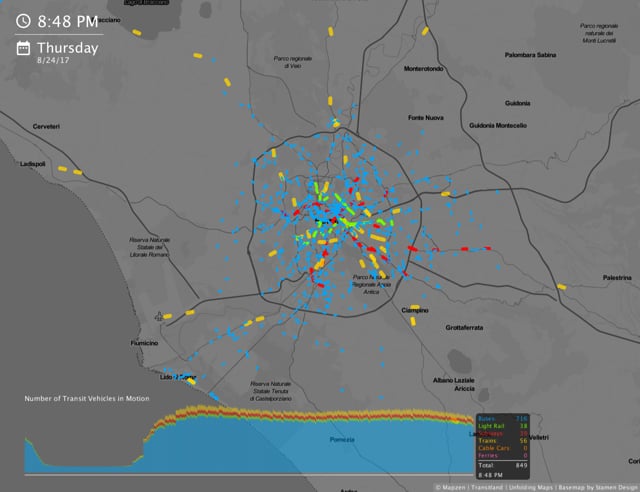Click the Palestrina map label
Image resolution: width=640 pixels, height=492 pixels.
[617, 278]
